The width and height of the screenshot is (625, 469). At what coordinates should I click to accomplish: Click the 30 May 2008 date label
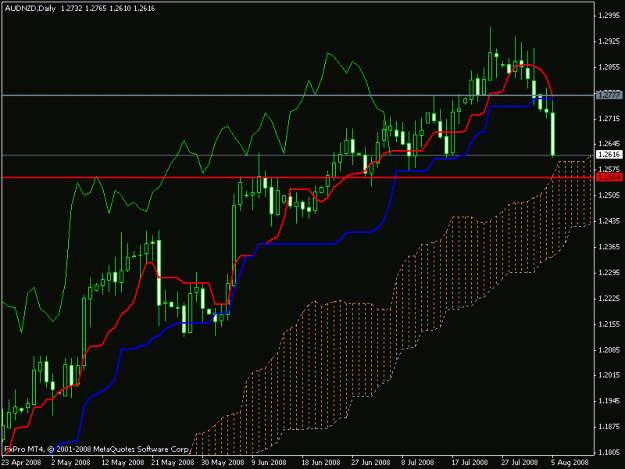click(x=222, y=463)
